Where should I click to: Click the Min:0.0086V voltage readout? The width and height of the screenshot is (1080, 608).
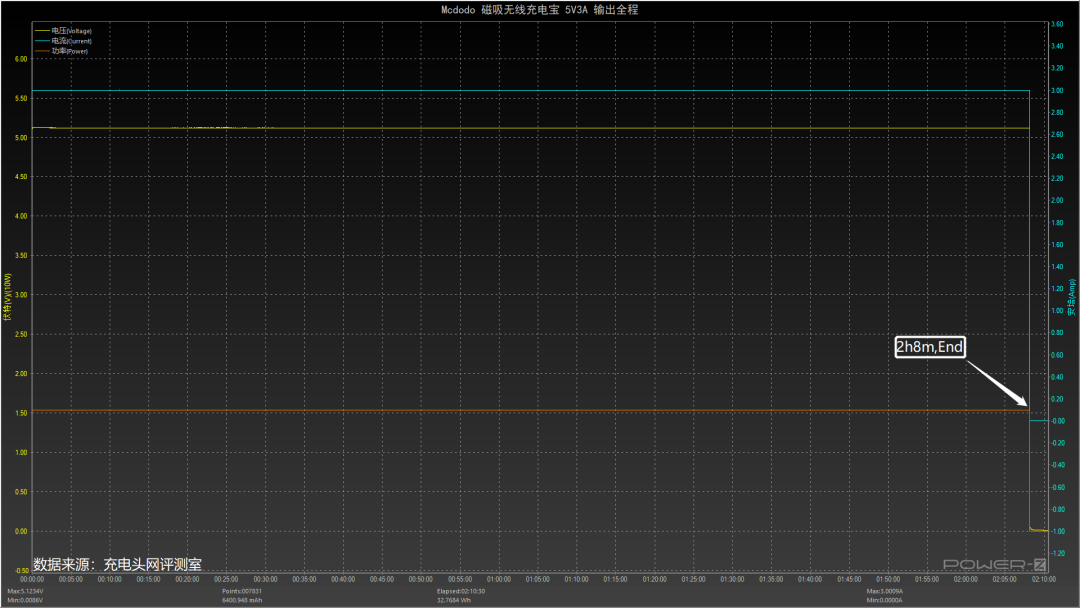coord(25,600)
